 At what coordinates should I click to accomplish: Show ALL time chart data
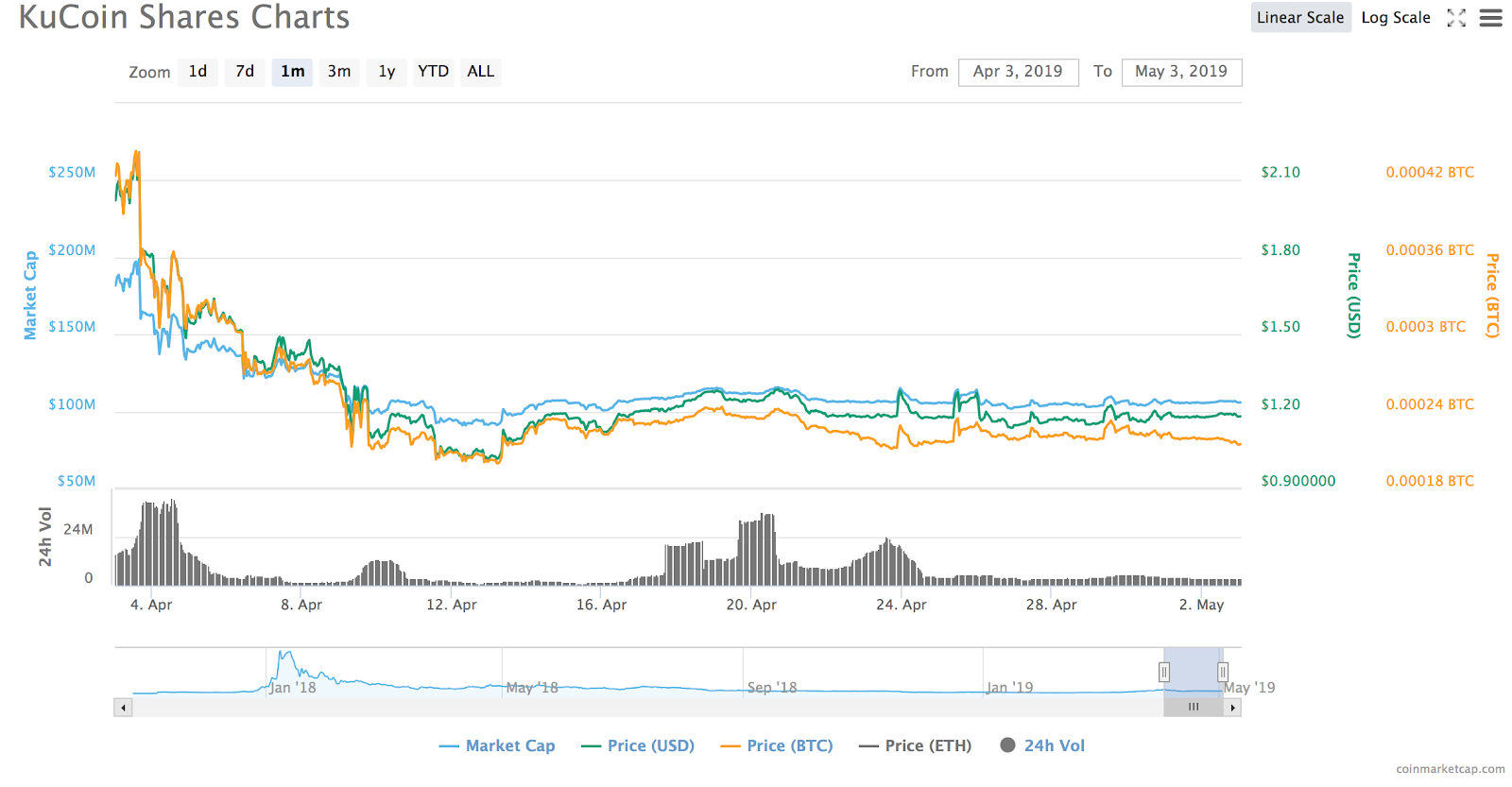pyautogui.click(x=481, y=72)
